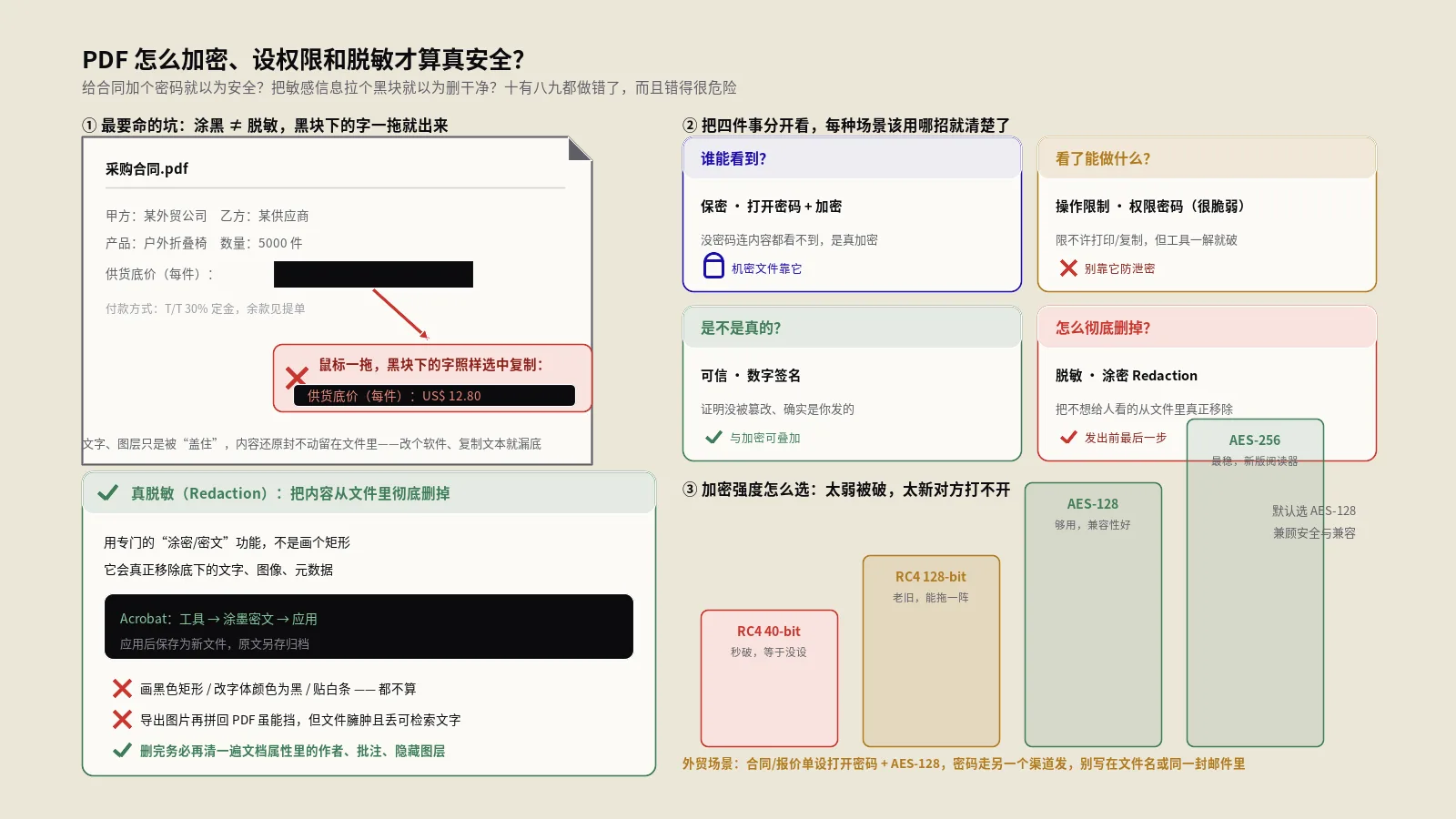Click the annotation 默认选 AES-128

click(1314, 511)
